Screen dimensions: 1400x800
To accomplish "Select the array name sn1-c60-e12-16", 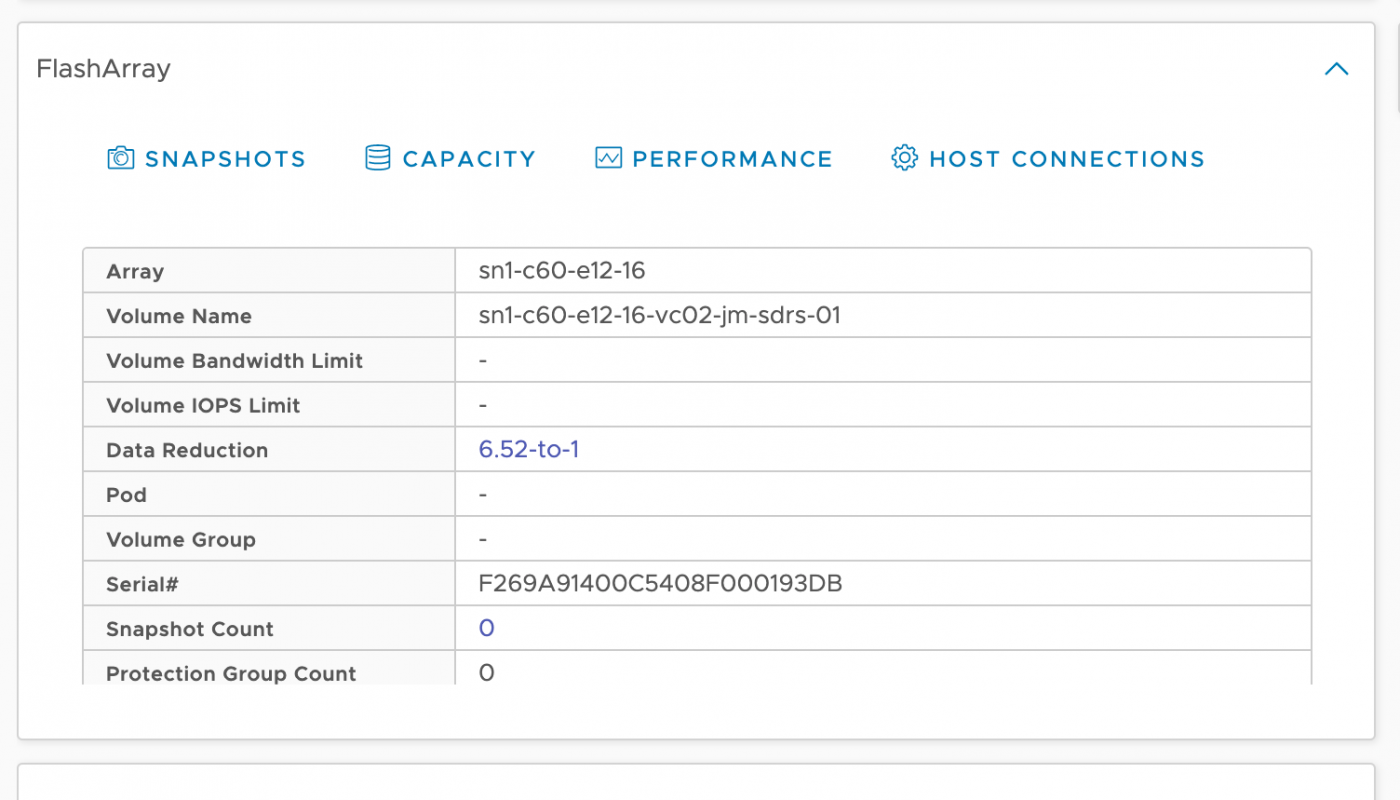I will pyautogui.click(x=562, y=271).
